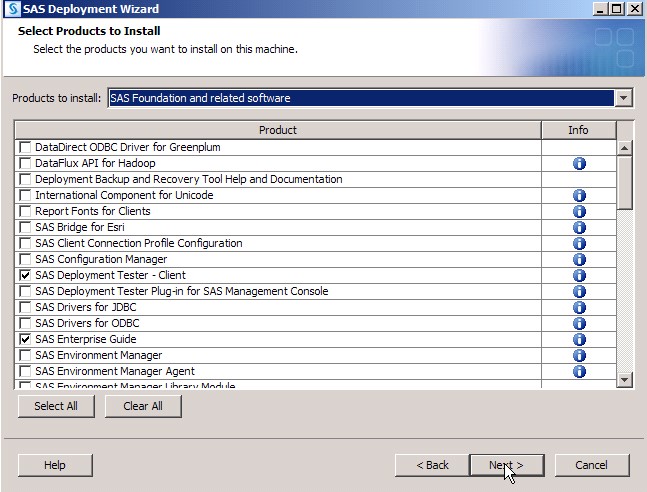This screenshot has width=647, height=492.
Task: Click 'SAS Bridge for Esri' product name
Action: (80, 227)
